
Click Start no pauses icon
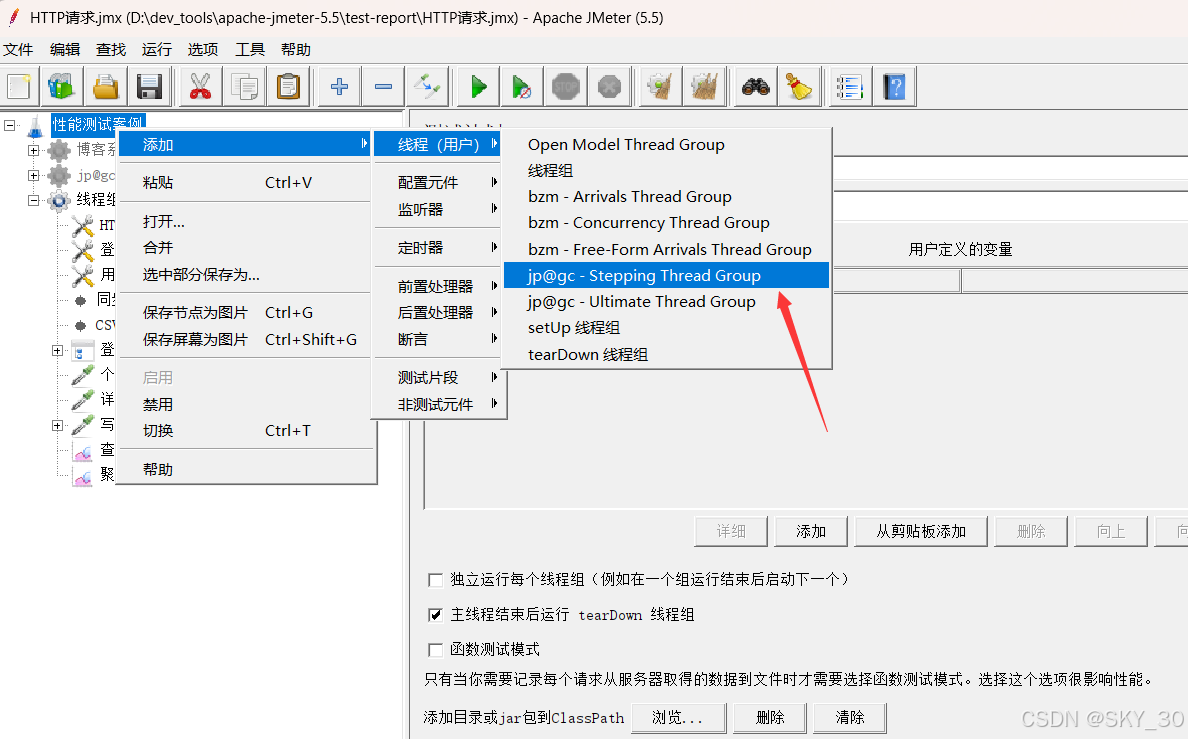coord(521,86)
